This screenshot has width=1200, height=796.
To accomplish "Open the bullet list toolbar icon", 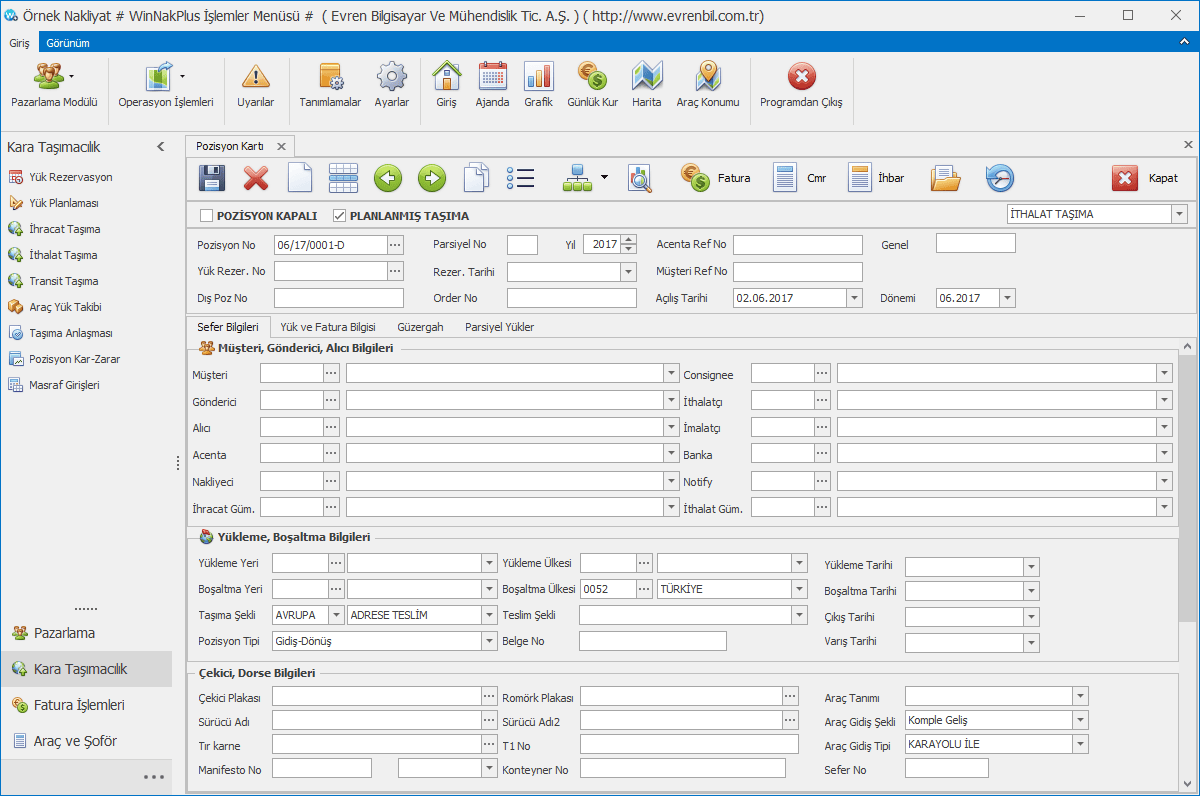I will click(x=520, y=178).
